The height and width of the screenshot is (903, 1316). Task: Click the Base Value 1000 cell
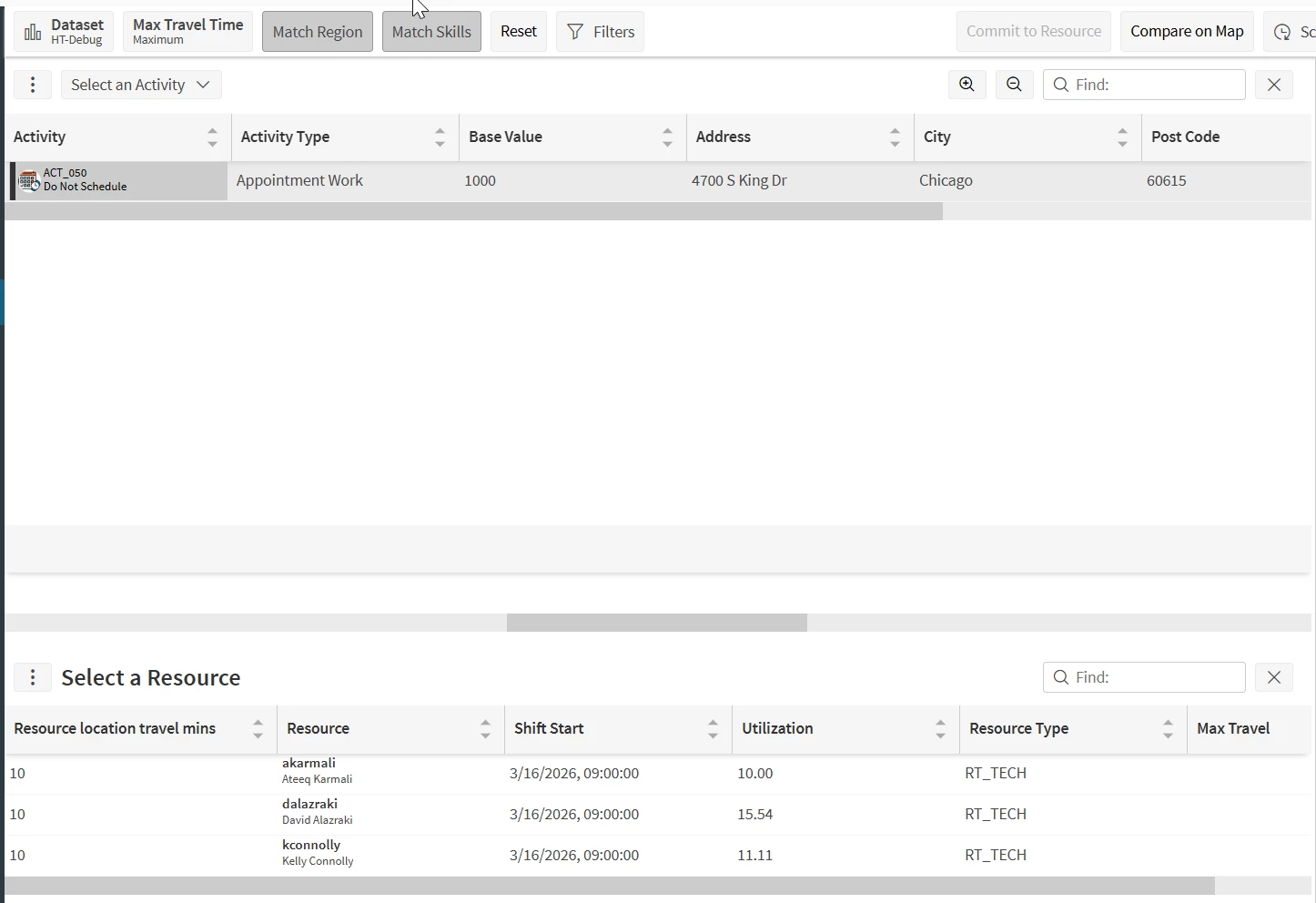pos(480,180)
